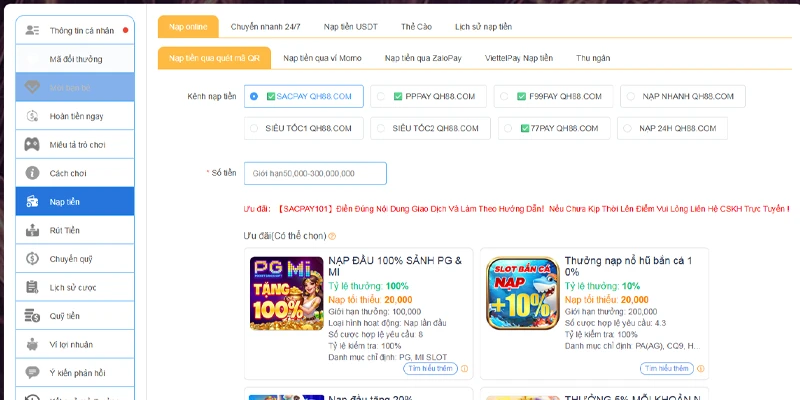The image size is (800, 400).
Task: Select the Nạp tiền qua ví Momo sub-tab
Action: [x=322, y=58]
